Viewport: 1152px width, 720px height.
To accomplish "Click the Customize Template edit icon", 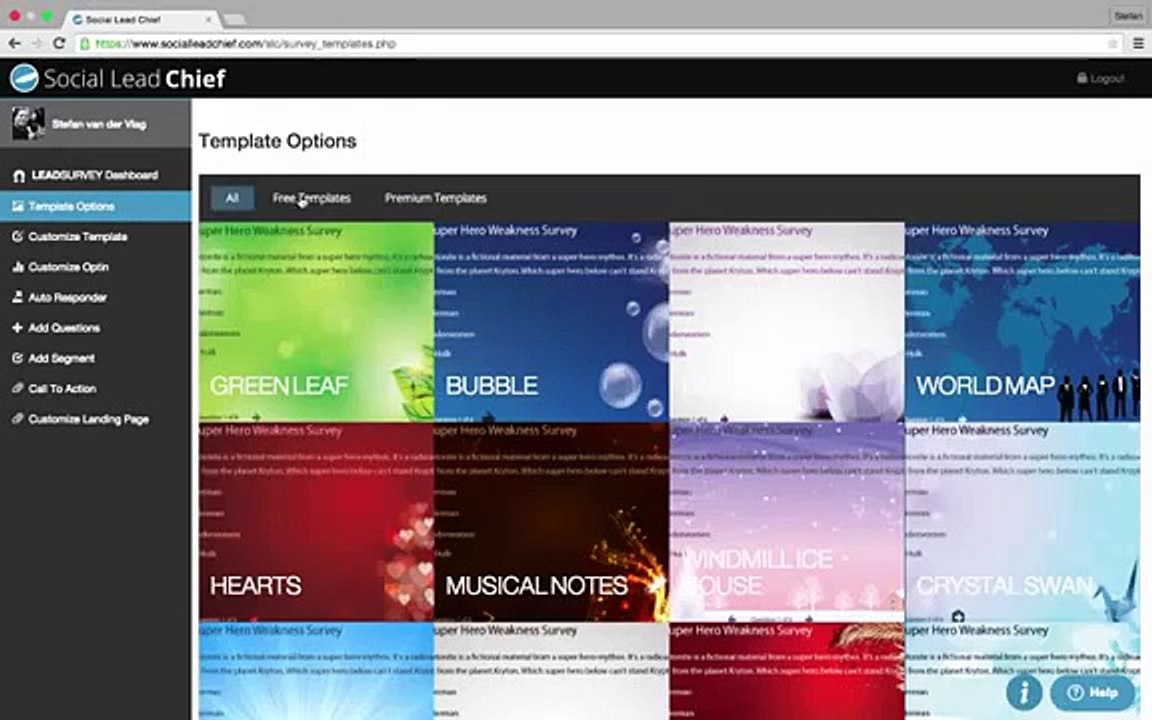I will coord(18,237).
